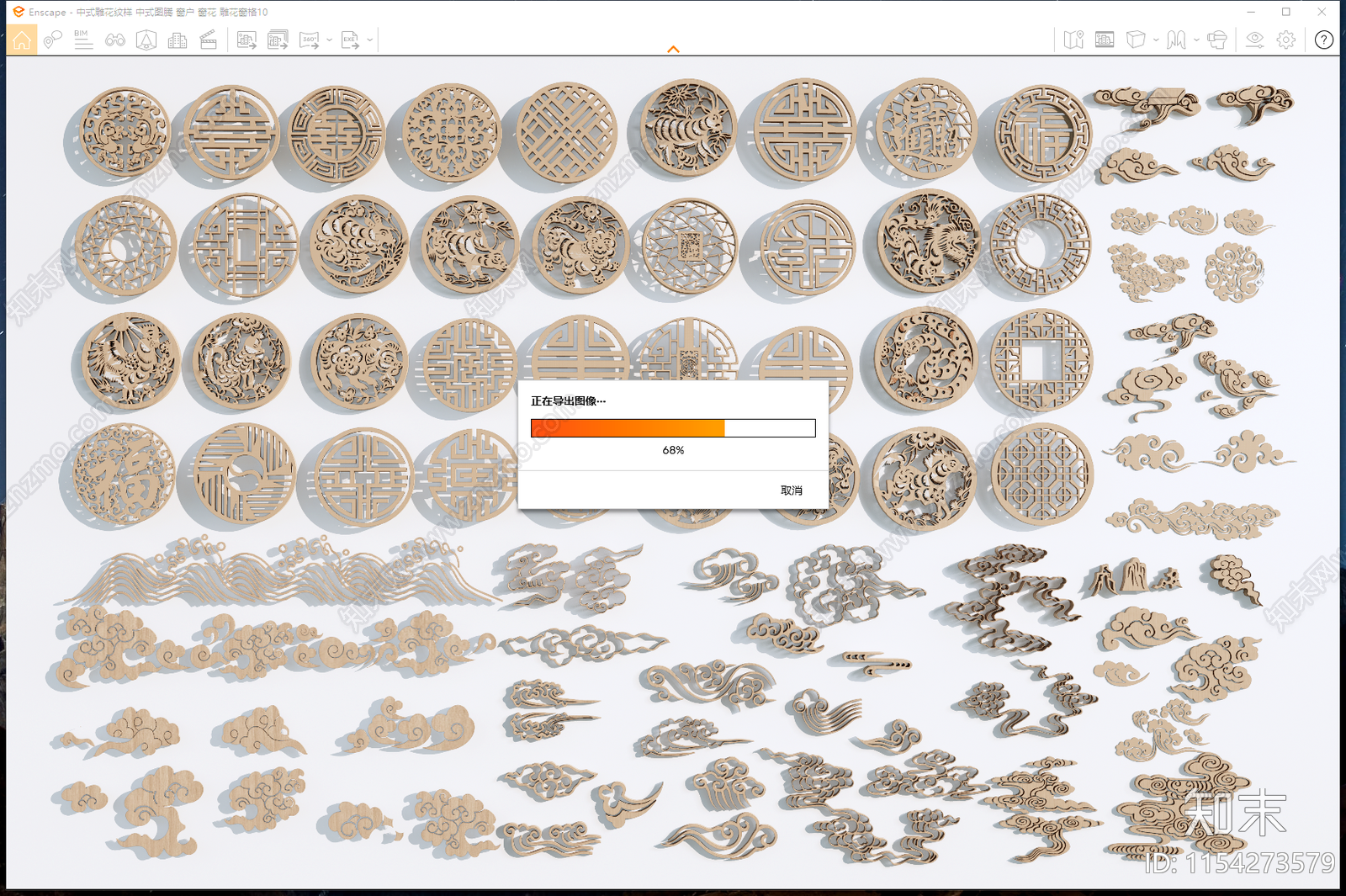Click the orange export progress bar
The height and width of the screenshot is (896, 1346).
coord(673,428)
